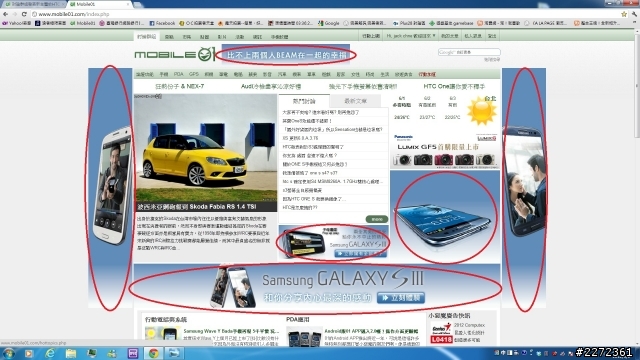Click the Google custom search field
The image size is (640, 360).
pyautogui.click(x=469, y=52)
